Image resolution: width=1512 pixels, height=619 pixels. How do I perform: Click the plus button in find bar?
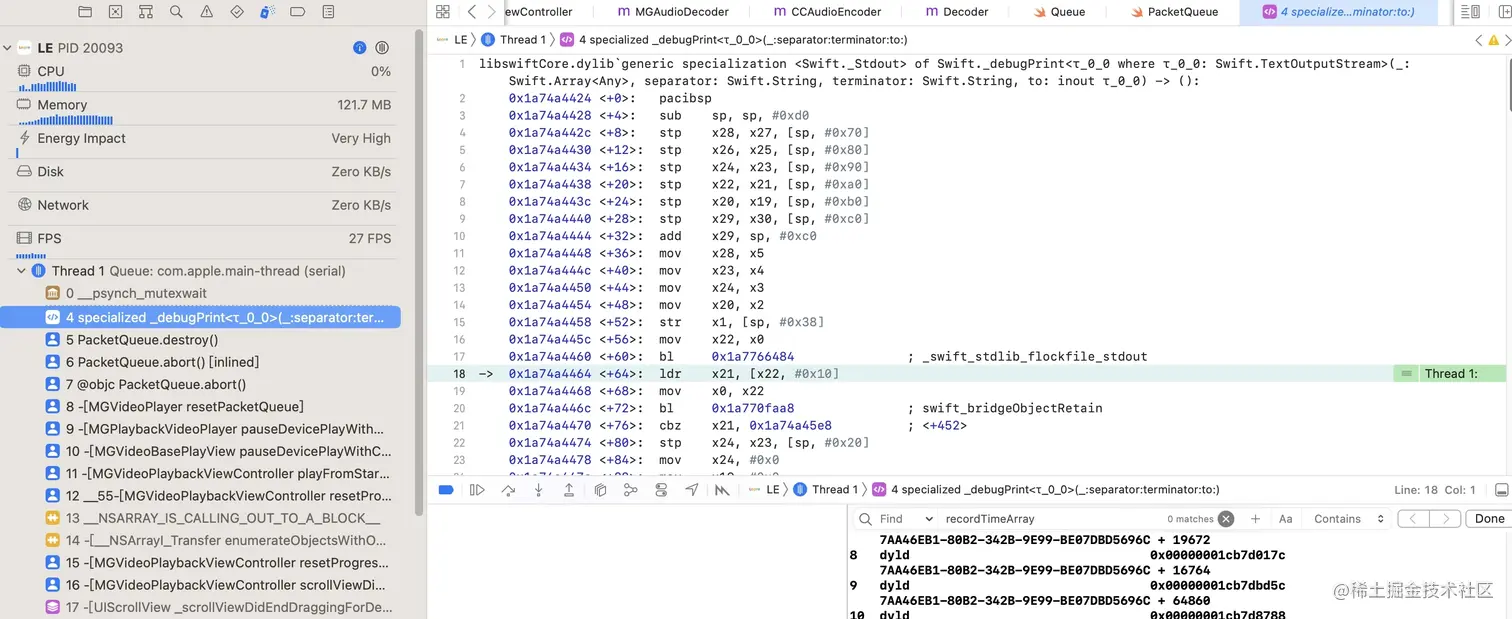coord(1255,519)
